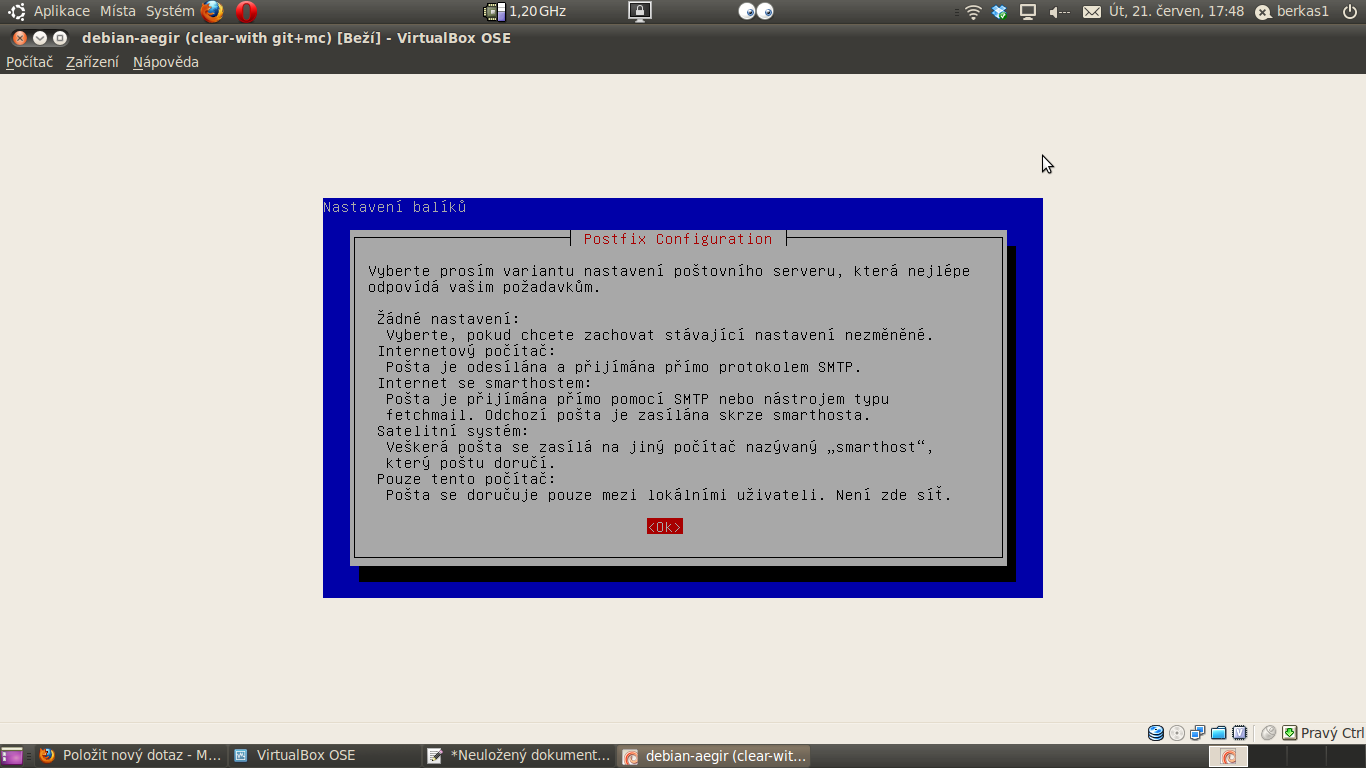Viewport: 1366px width, 768px height.
Task: Launch Firefox from the top panel
Action: click(212, 12)
